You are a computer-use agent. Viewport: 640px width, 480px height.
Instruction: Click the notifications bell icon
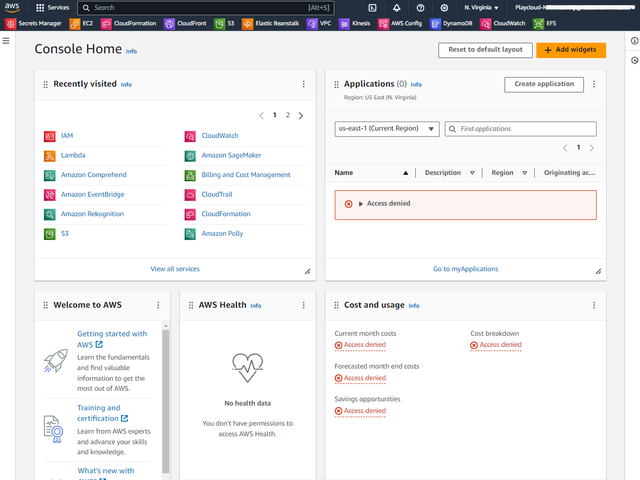click(x=396, y=7)
